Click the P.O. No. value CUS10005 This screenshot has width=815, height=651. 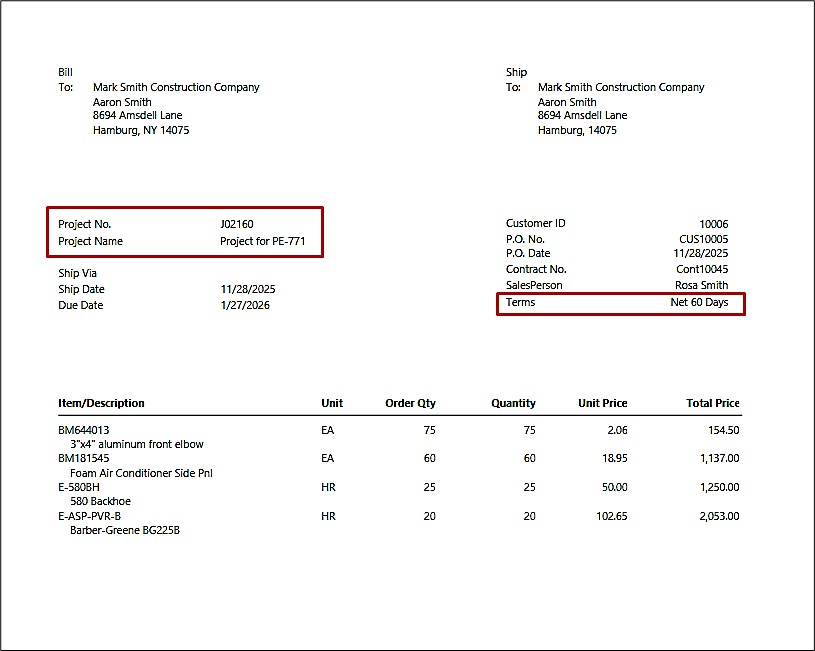(x=703, y=239)
